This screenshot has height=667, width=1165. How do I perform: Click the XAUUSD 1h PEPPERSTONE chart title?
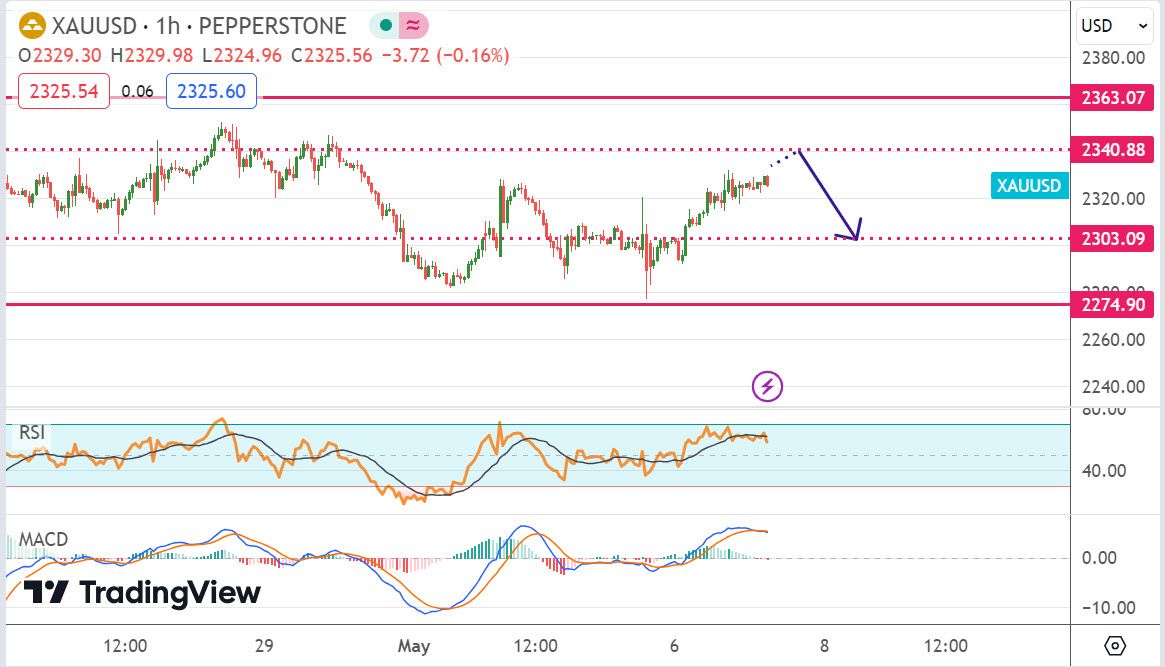pos(199,26)
